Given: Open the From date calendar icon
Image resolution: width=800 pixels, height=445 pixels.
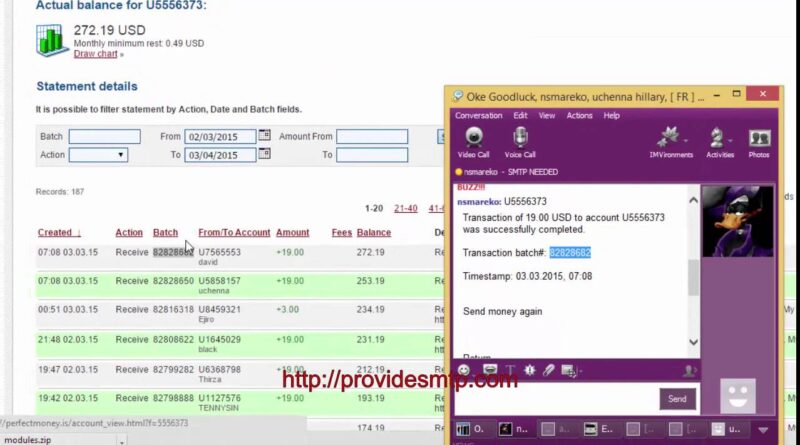Looking at the screenshot, I should [264, 135].
